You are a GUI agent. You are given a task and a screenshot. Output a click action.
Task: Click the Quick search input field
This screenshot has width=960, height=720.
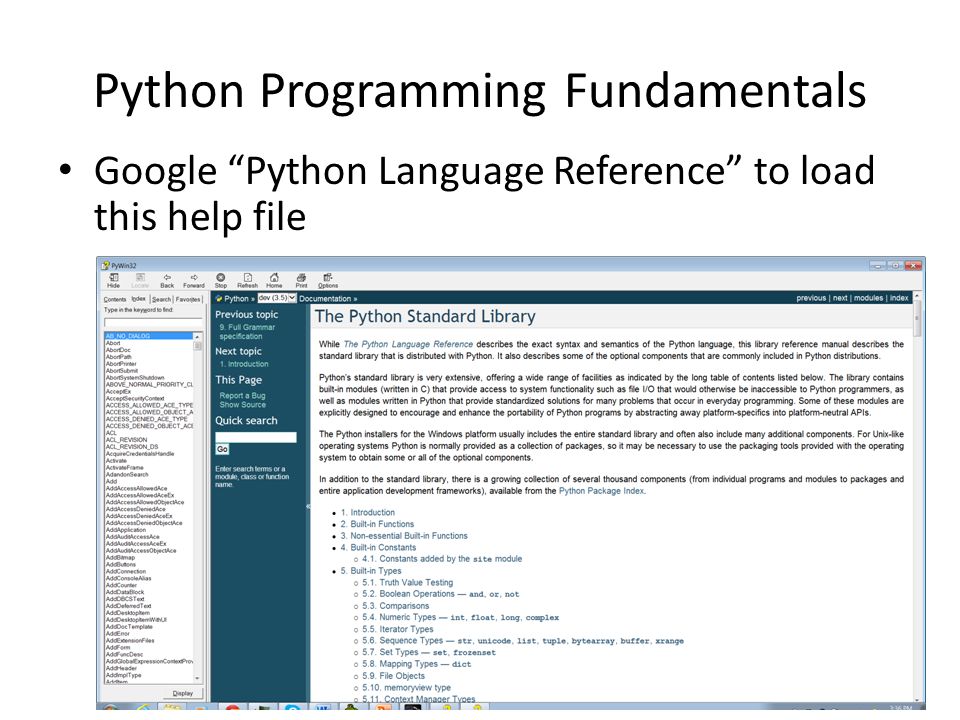tap(256, 437)
